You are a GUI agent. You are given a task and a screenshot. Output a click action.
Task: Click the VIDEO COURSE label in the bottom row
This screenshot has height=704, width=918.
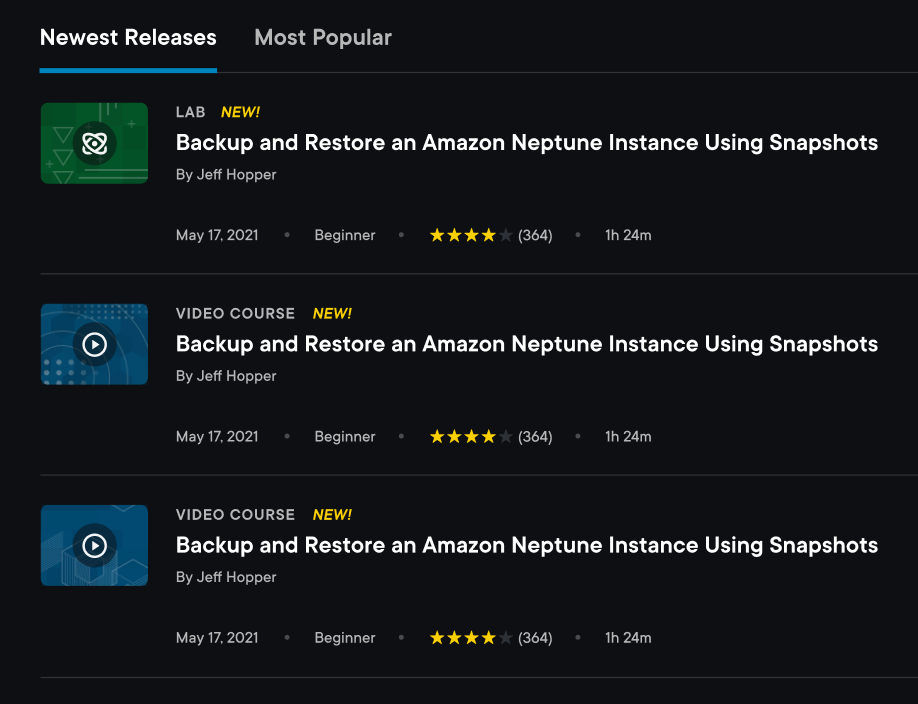tap(235, 515)
